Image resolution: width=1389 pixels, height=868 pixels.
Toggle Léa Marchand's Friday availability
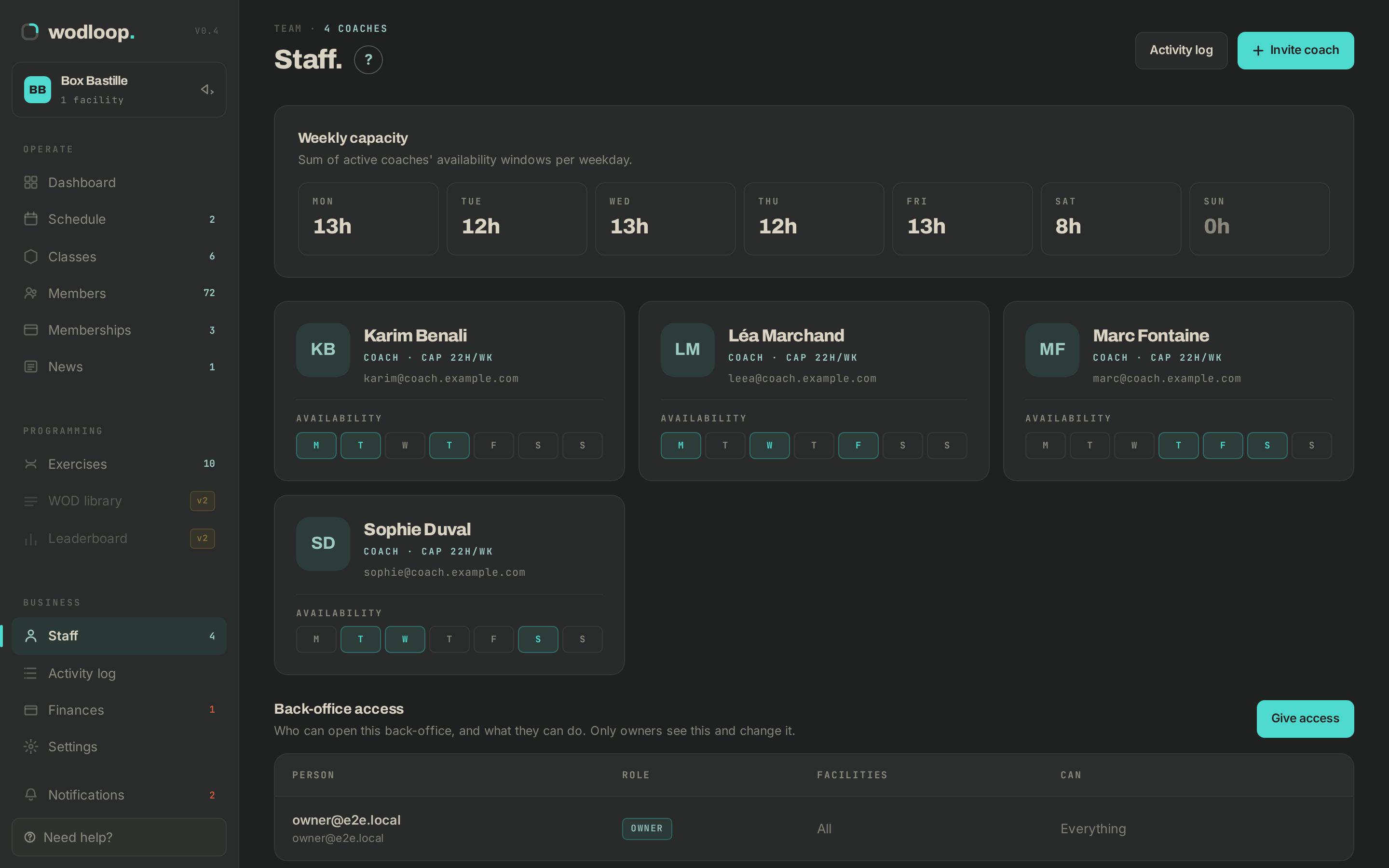858,446
